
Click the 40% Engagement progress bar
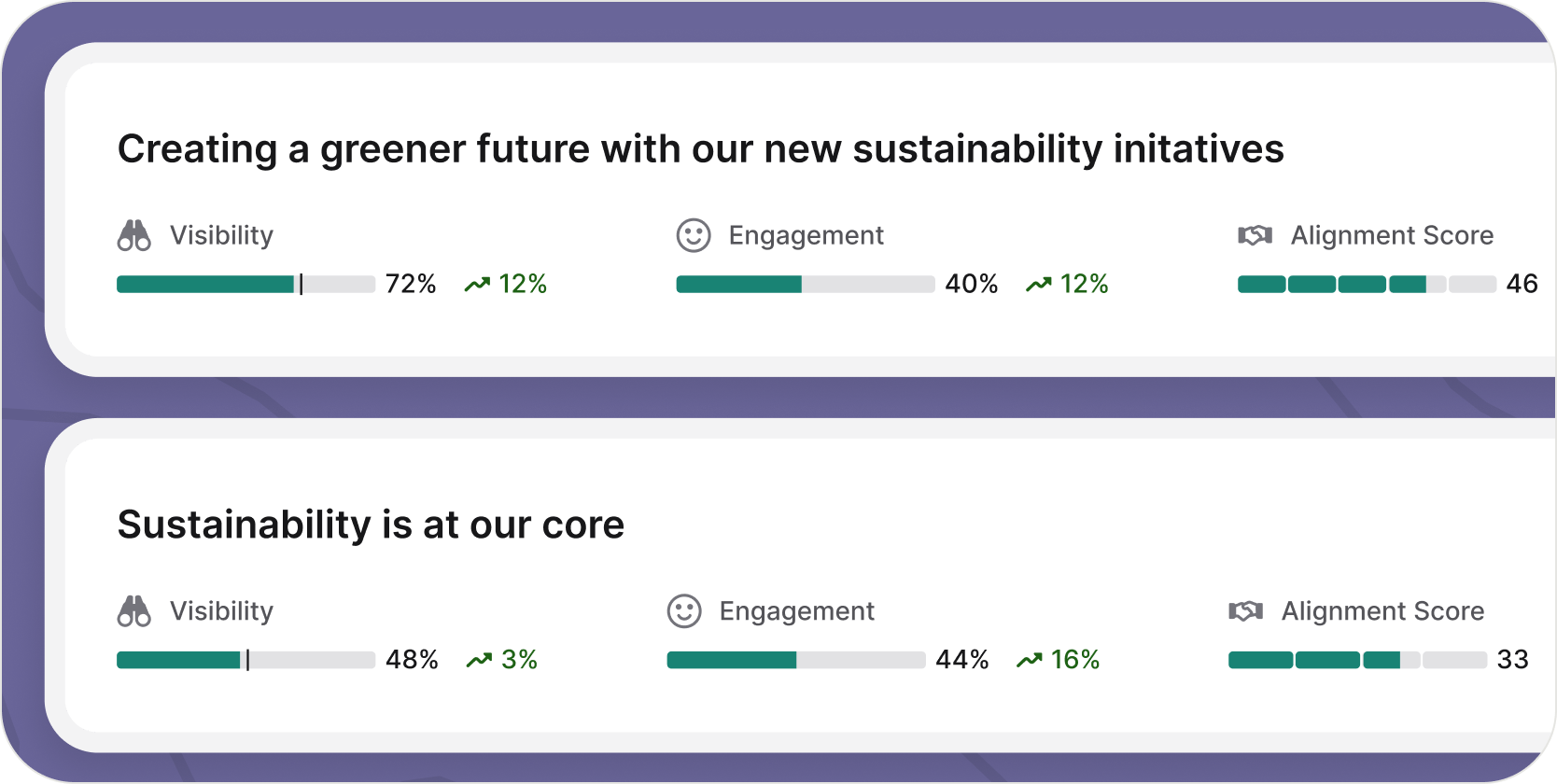pyautogui.click(x=805, y=285)
